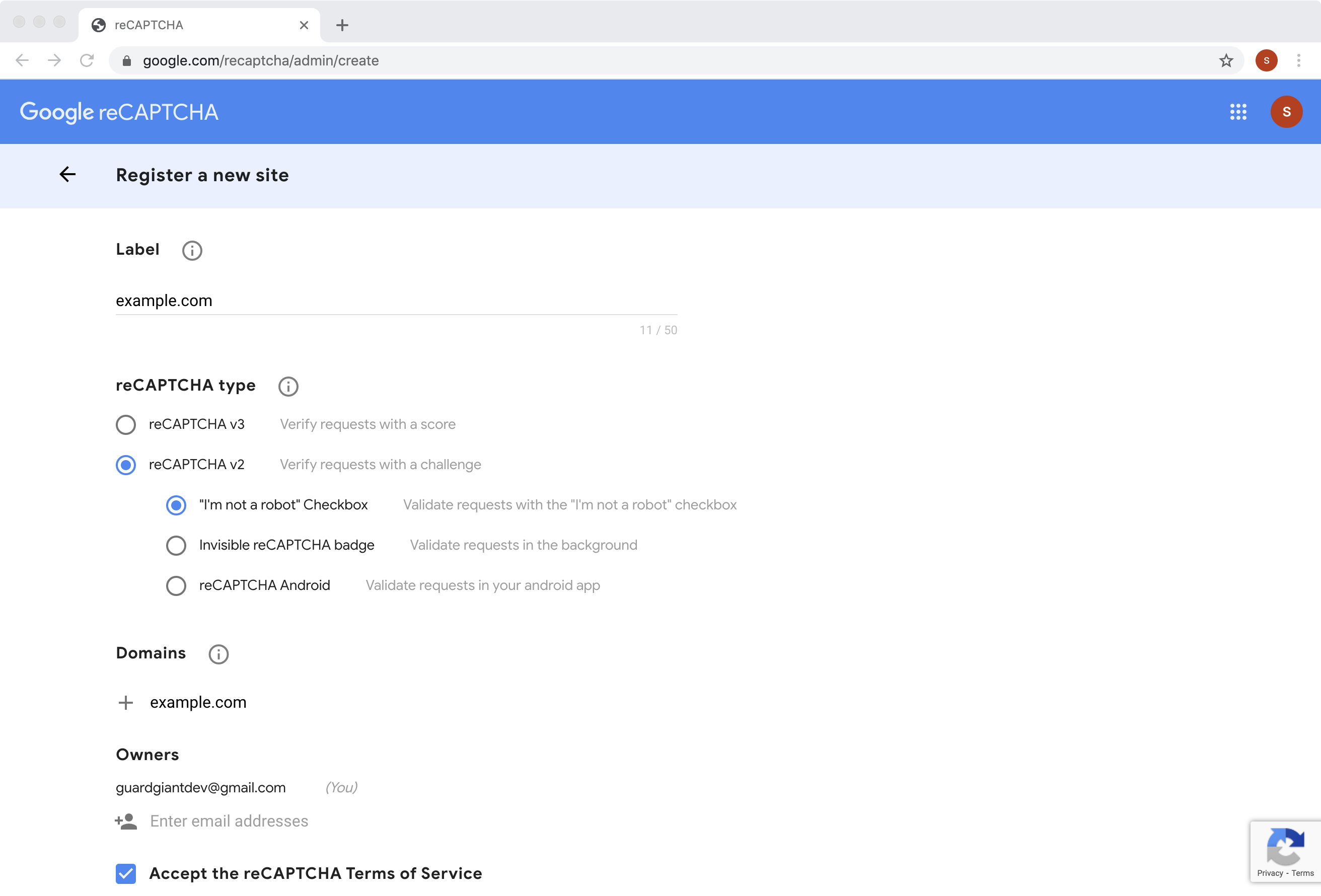The width and height of the screenshot is (1321, 896).
Task: Toggle Accept the reCAPTCHA Terms of Service checkbox
Action: click(126, 873)
